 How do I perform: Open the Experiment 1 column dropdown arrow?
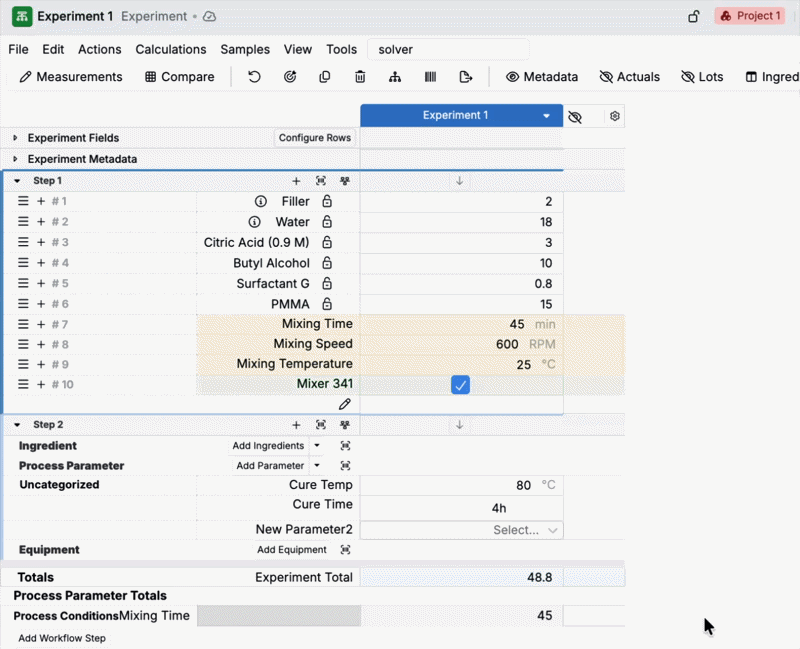(x=546, y=116)
